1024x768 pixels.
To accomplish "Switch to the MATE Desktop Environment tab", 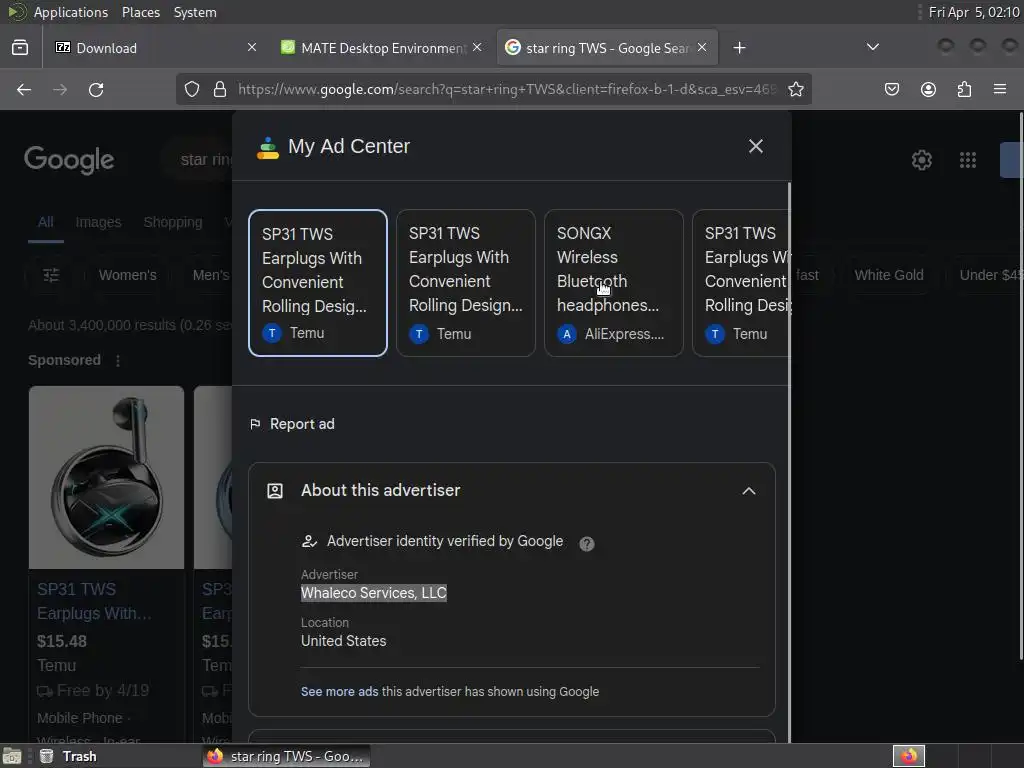I will click(x=382, y=48).
